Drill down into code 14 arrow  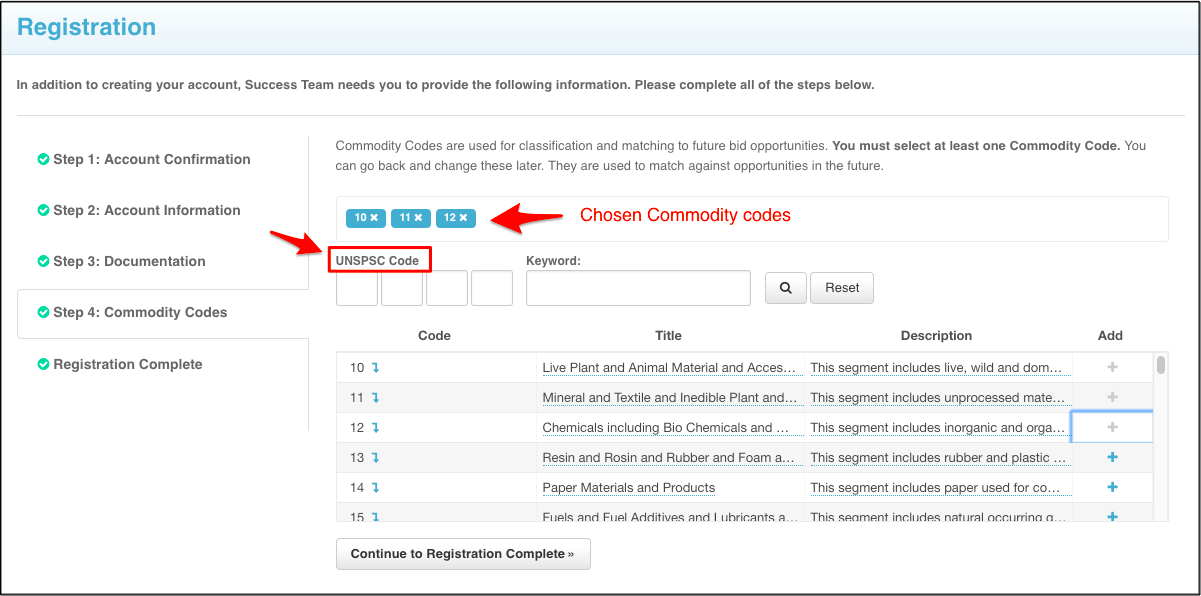coord(376,488)
